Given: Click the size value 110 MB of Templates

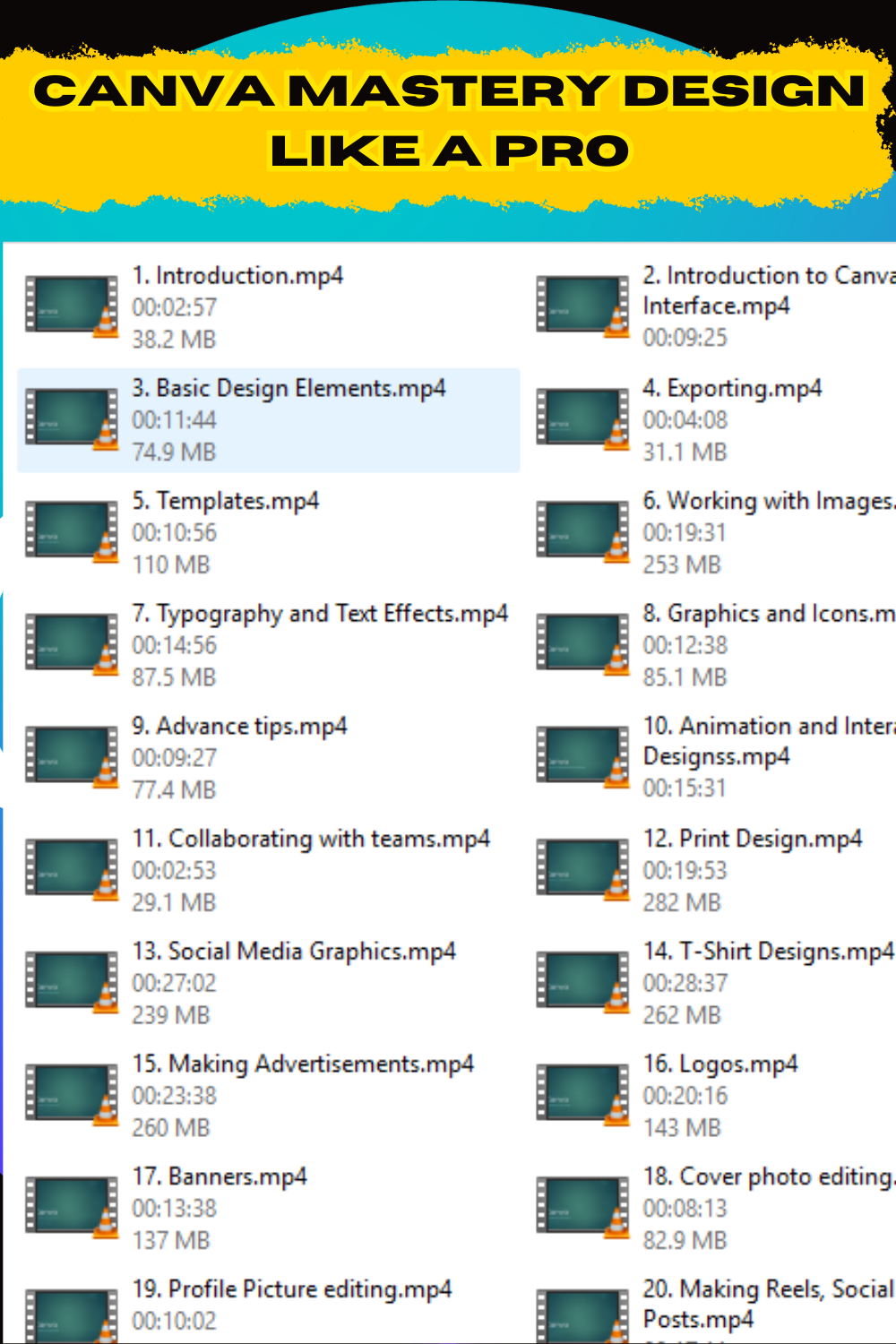Looking at the screenshot, I should 171,566.
